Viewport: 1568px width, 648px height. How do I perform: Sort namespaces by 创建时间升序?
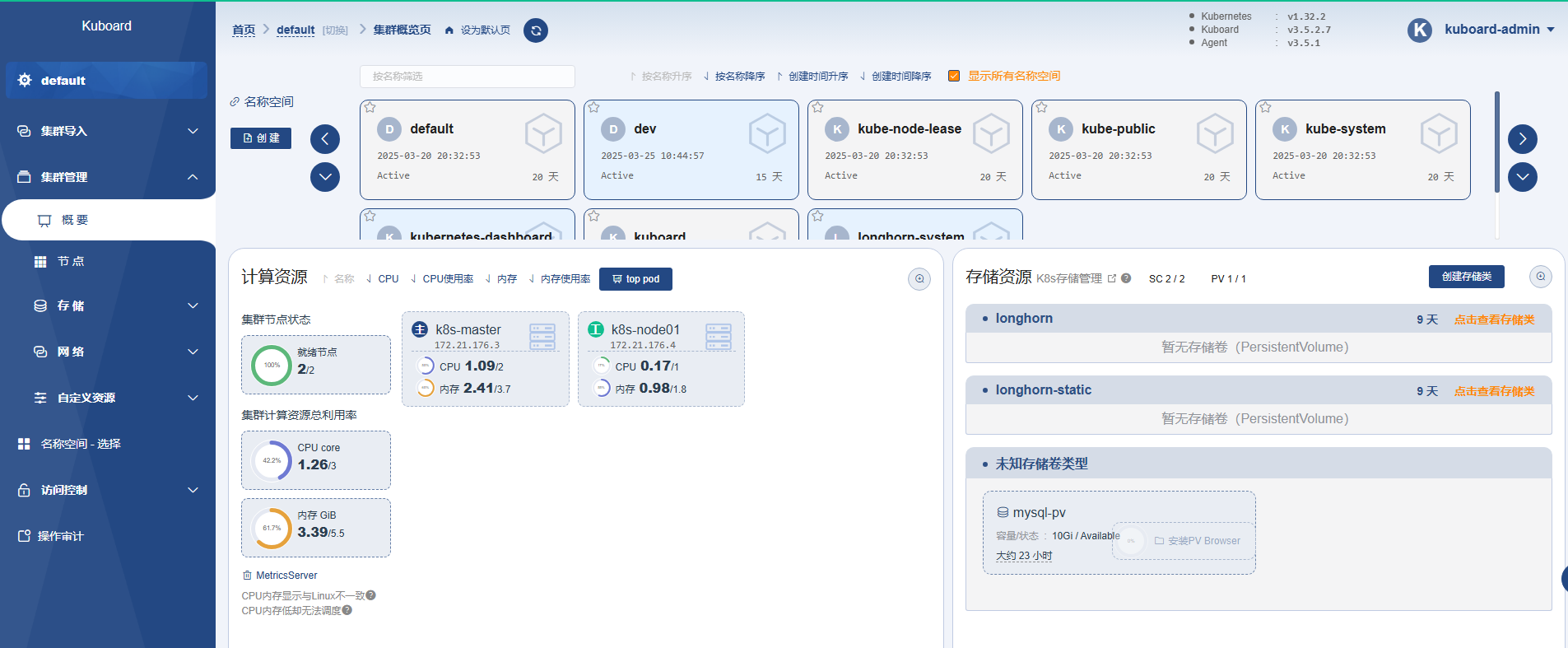click(812, 76)
